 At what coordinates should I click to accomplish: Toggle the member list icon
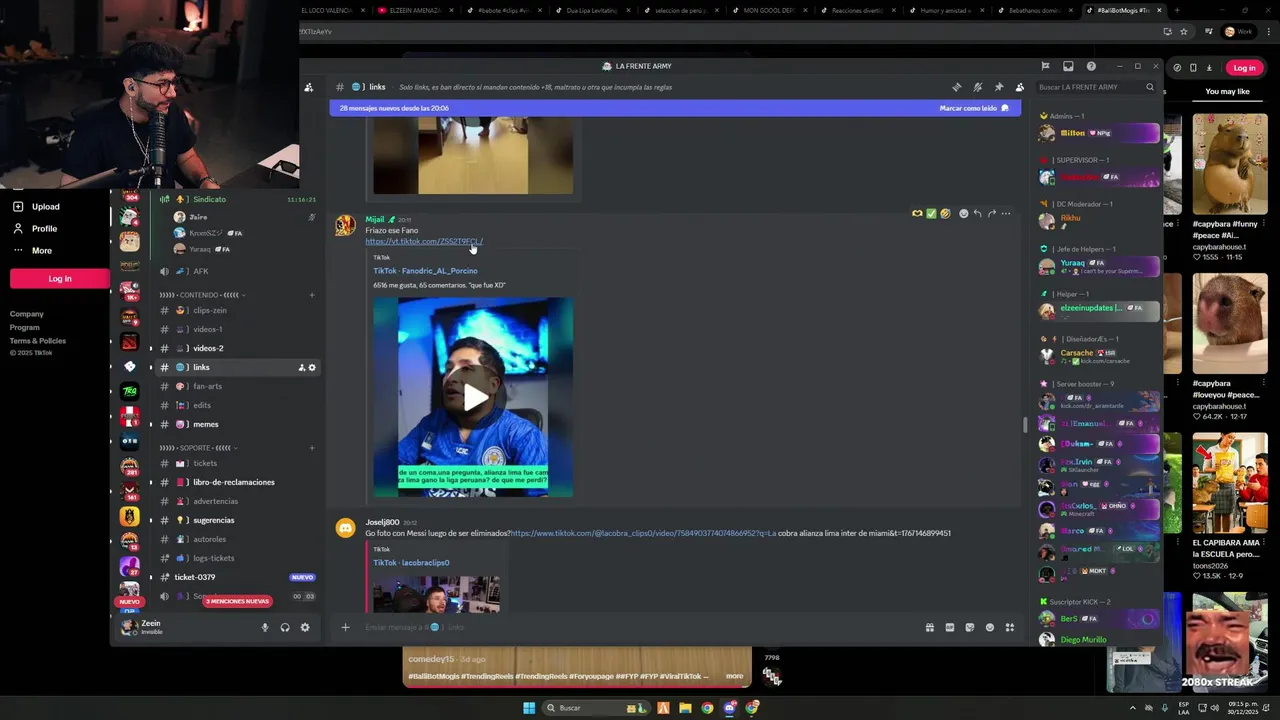[1019, 87]
